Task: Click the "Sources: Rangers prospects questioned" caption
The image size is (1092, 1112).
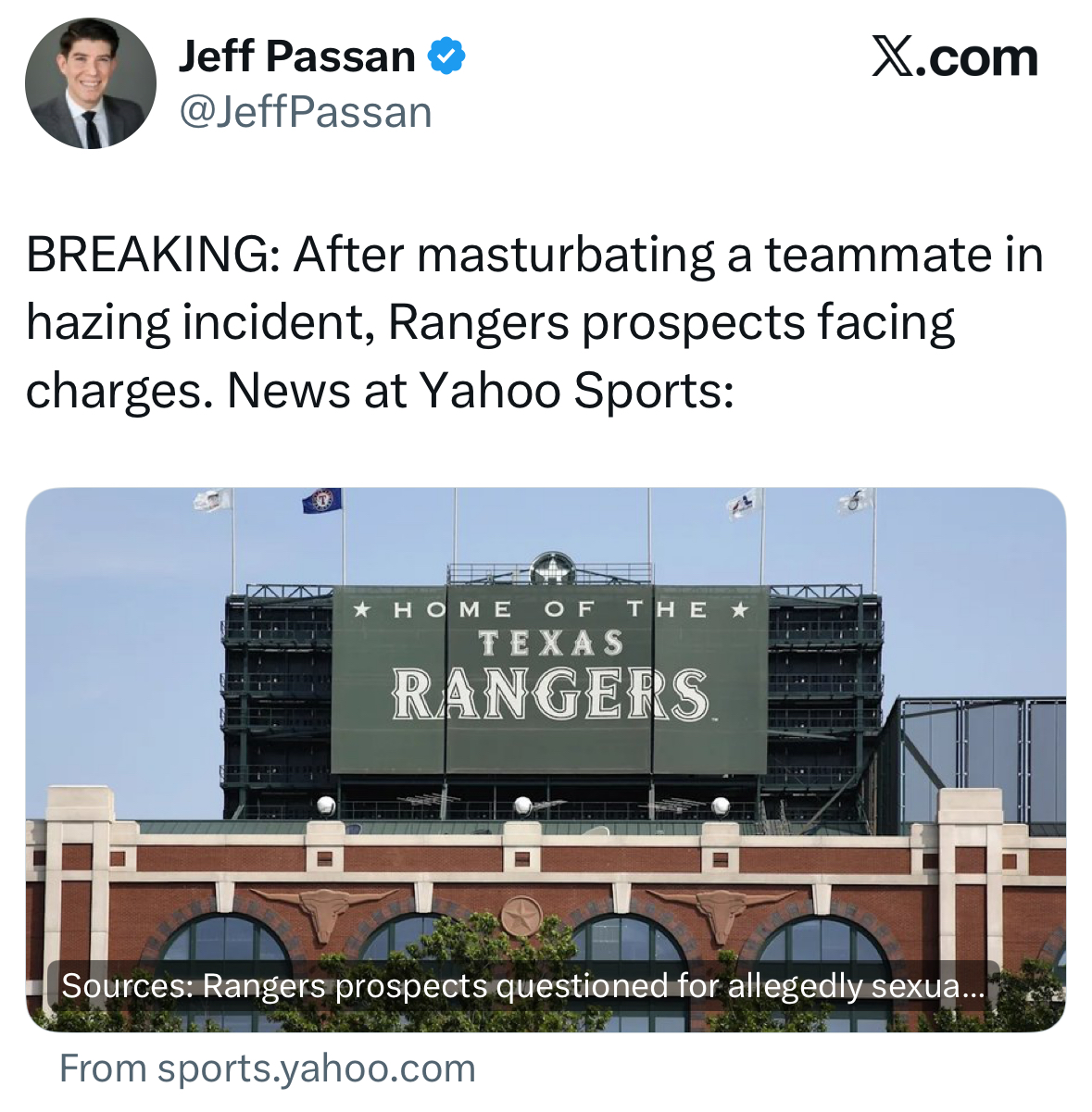Action: (x=522, y=985)
